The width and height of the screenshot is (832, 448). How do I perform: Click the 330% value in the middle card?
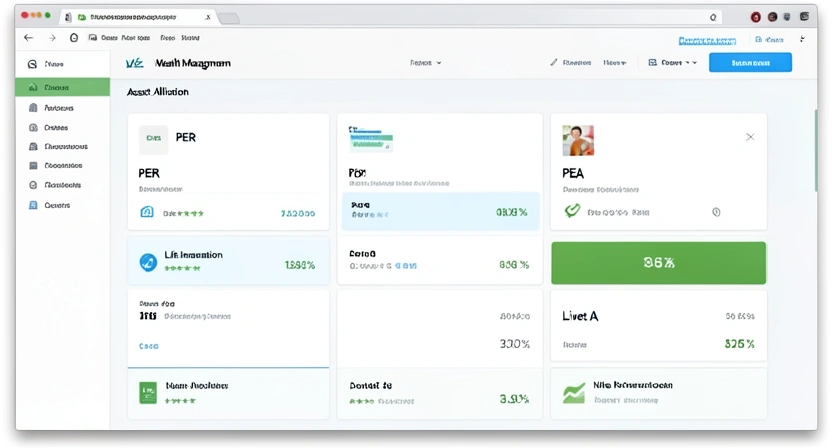[514, 344]
